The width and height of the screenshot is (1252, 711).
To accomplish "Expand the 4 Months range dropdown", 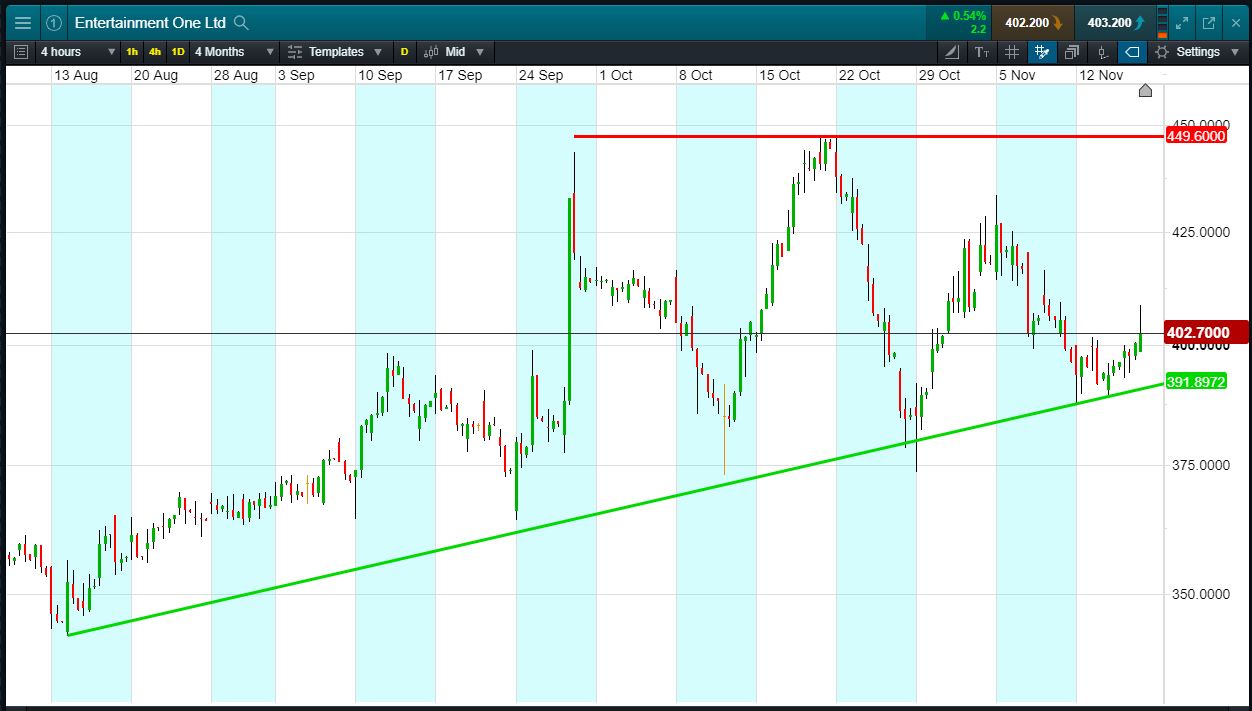I will coord(234,52).
